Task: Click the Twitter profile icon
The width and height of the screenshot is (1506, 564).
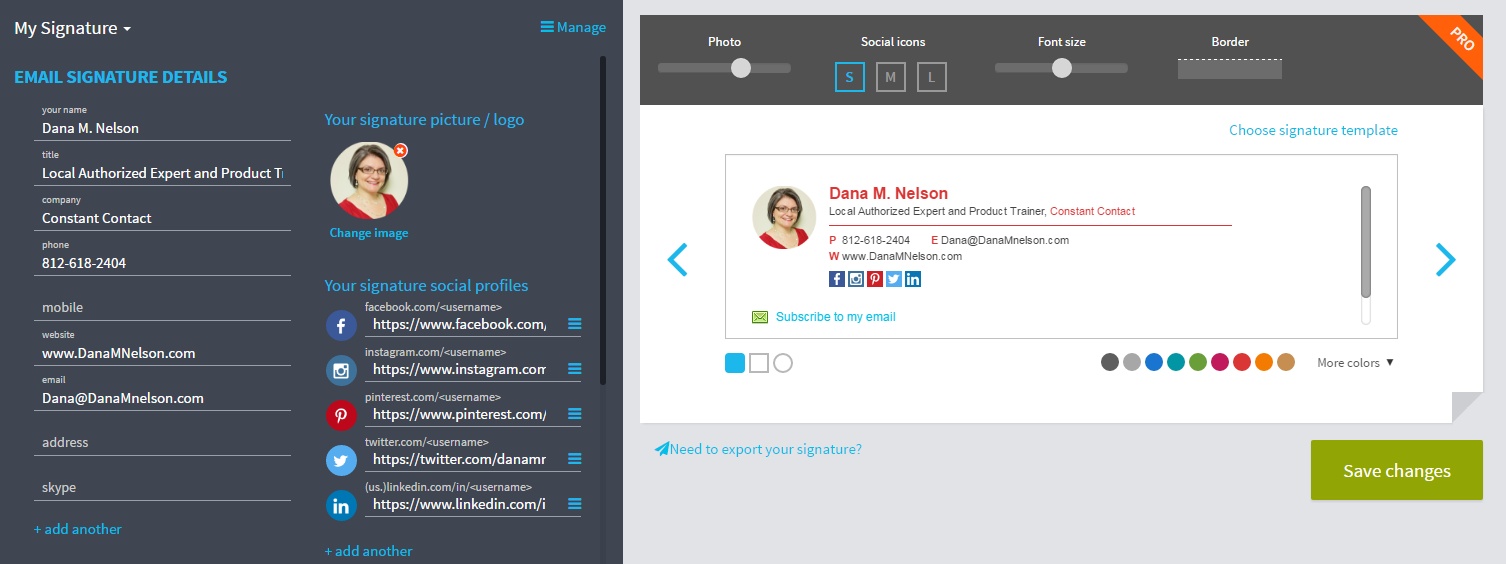Action: [x=341, y=460]
